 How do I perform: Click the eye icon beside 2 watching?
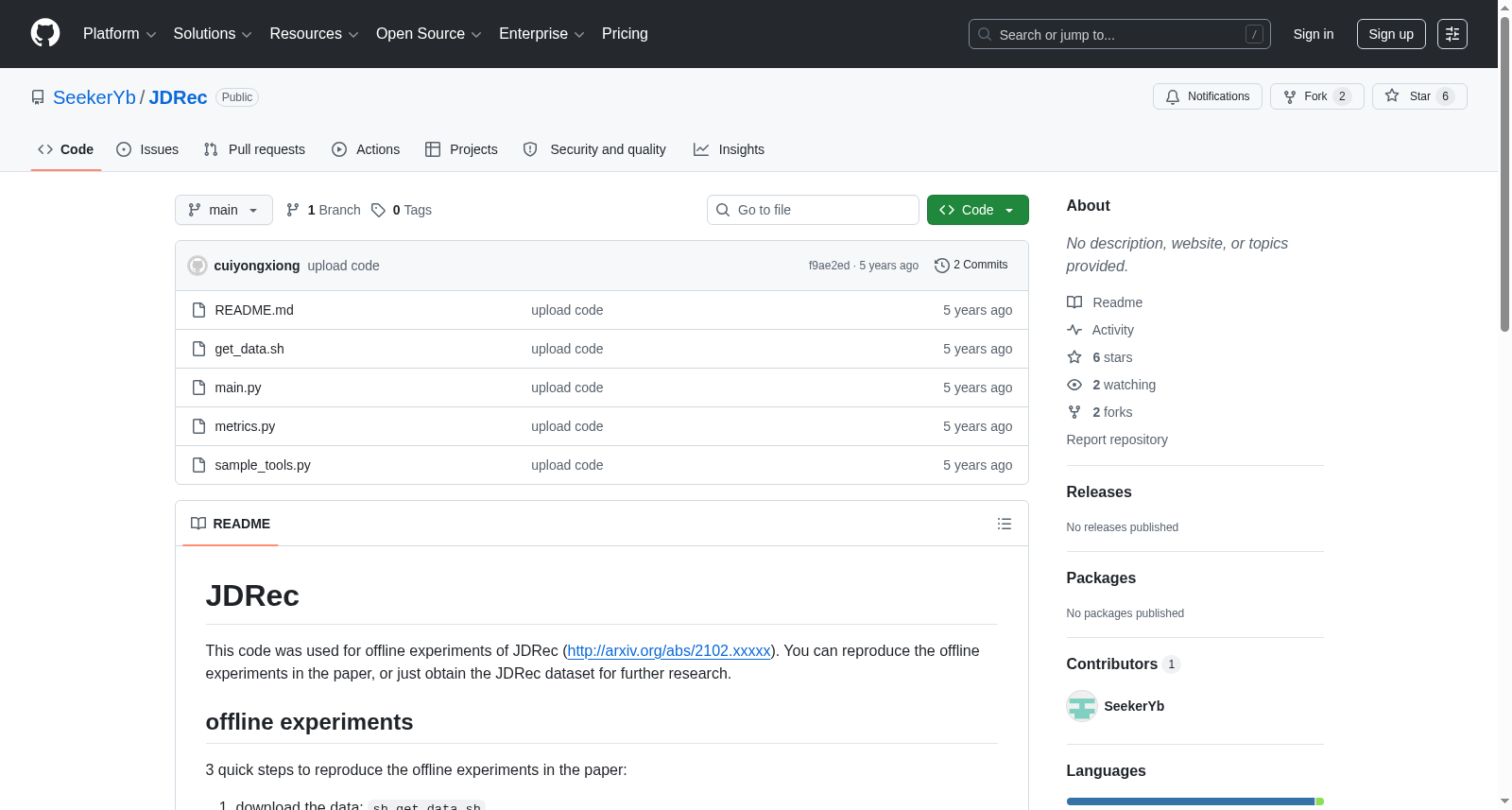point(1074,385)
